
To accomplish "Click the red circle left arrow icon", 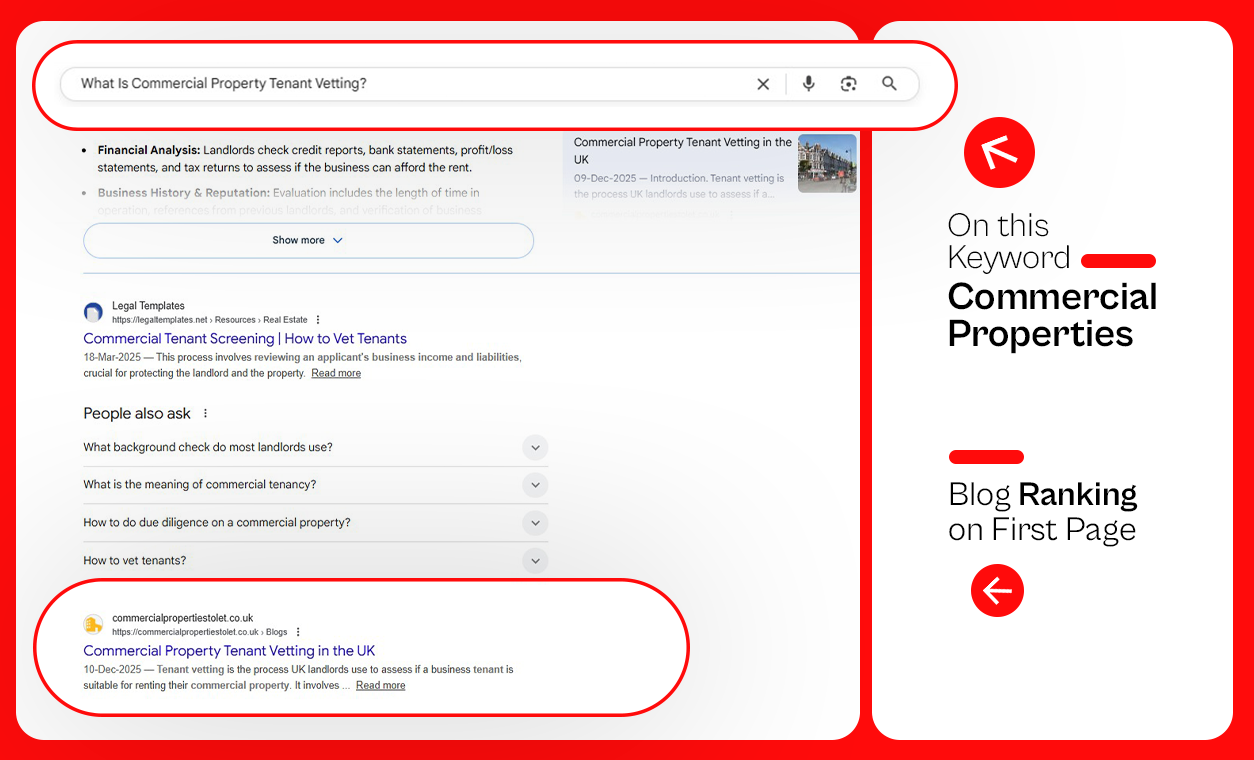I will tap(997, 591).
